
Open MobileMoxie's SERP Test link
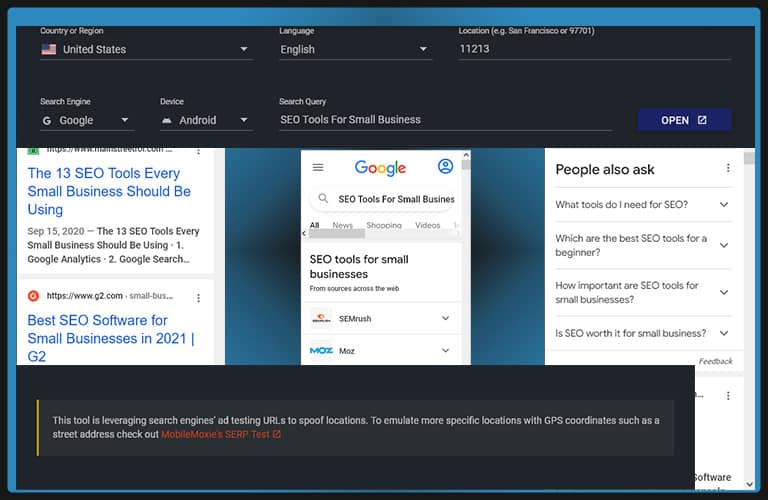(220, 434)
